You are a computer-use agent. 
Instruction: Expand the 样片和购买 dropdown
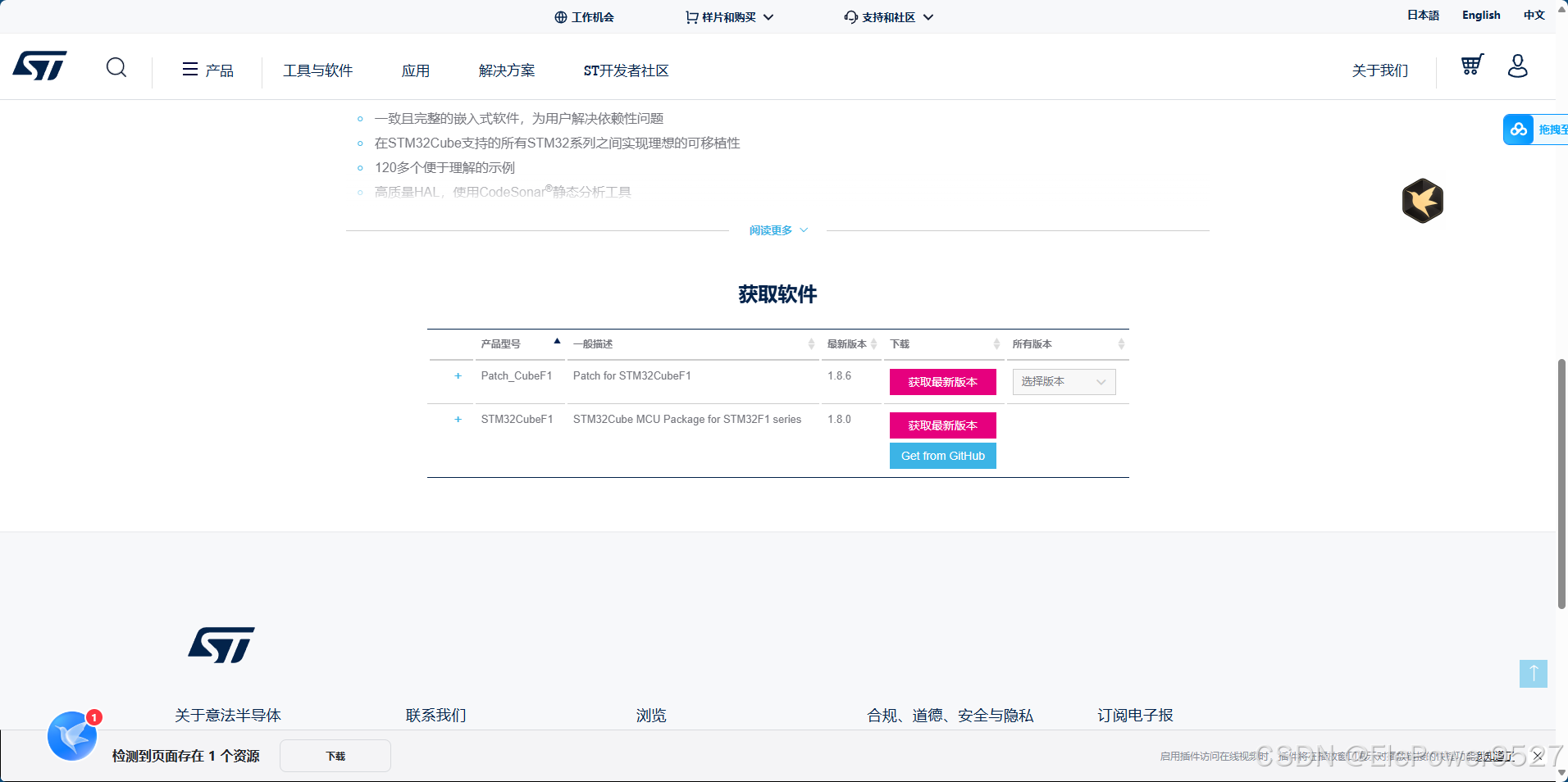point(729,17)
